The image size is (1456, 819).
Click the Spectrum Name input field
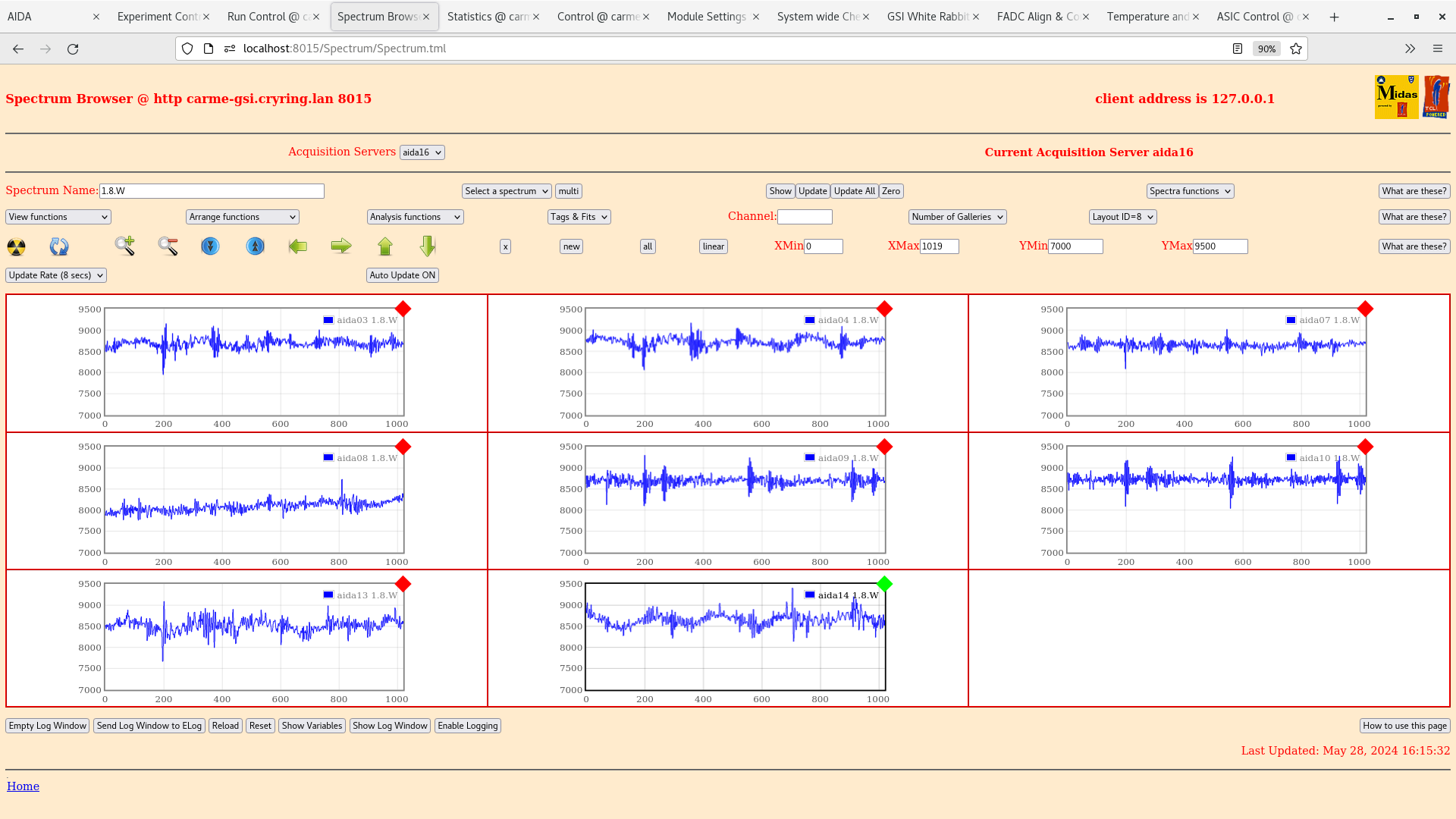(212, 191)
